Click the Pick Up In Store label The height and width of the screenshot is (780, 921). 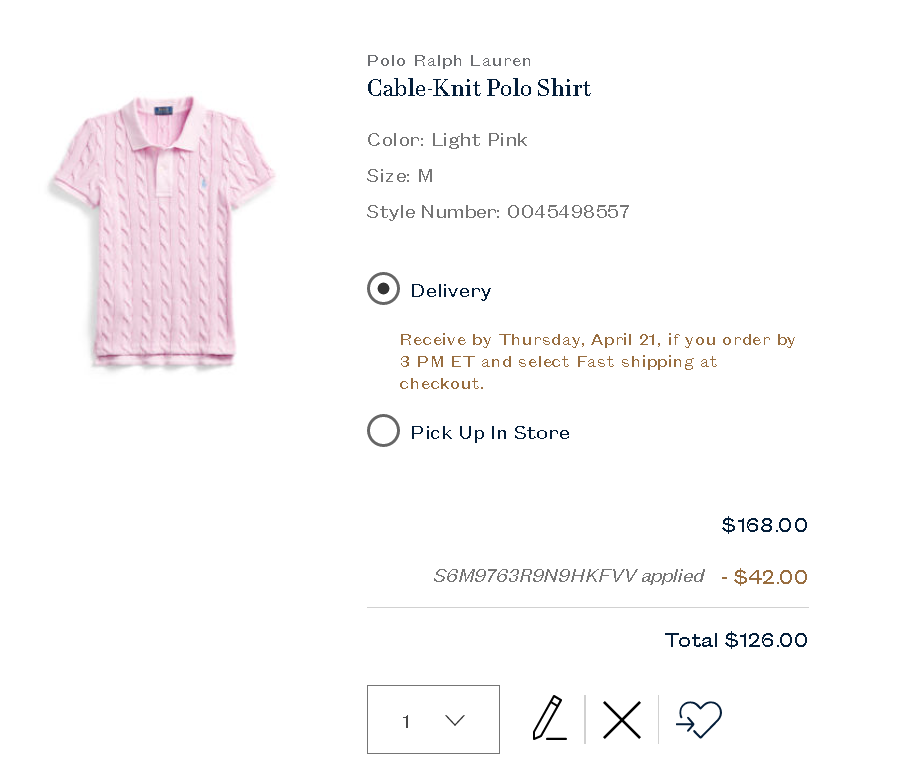click(x=490, y=433)
